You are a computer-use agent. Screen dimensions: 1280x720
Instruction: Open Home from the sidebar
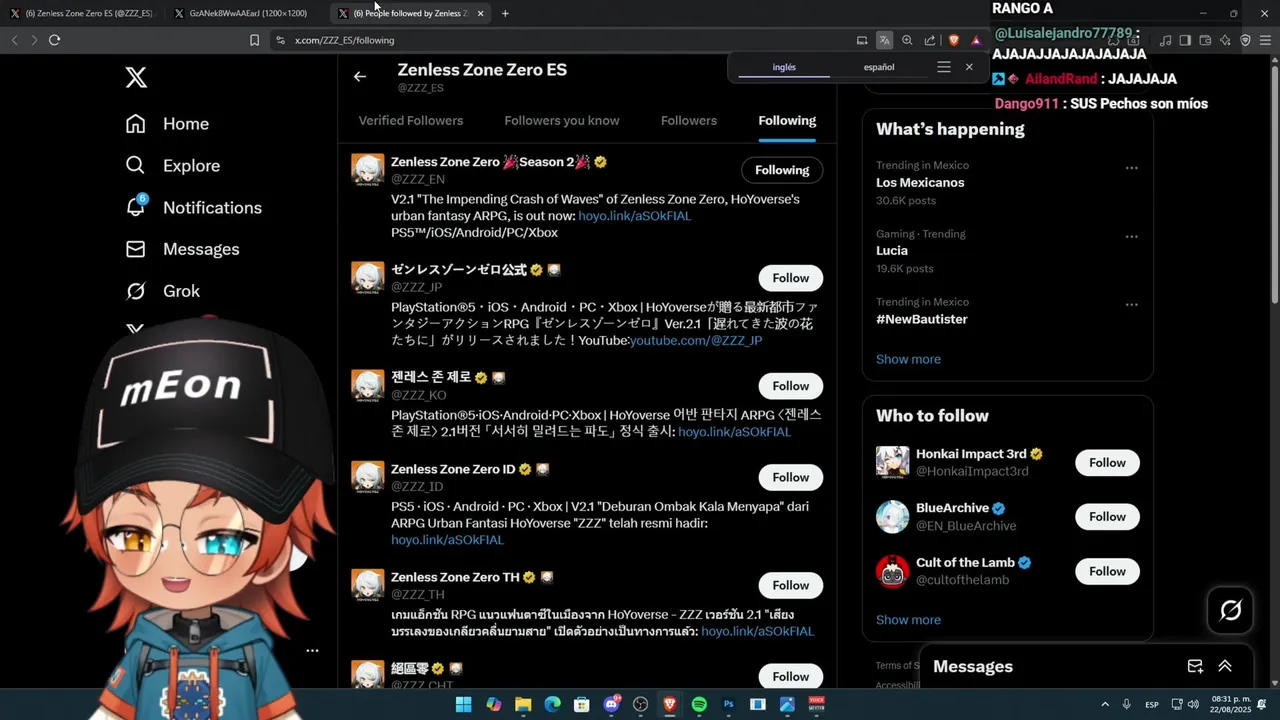click(x=167, y=124)
